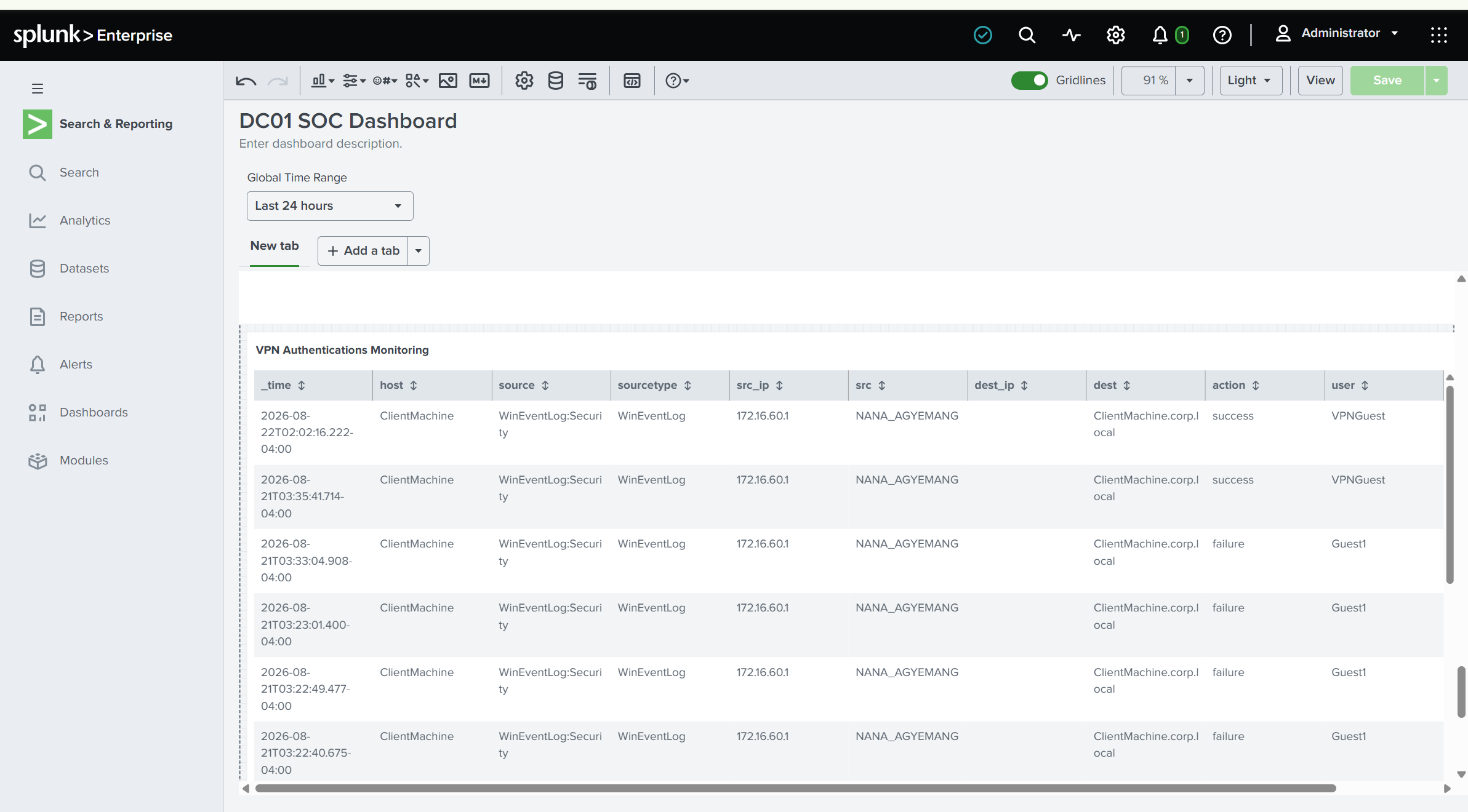Screen dimensions: 1468x812
Task: Add an image to the dashboard
Action: click(x=448, y=81)
